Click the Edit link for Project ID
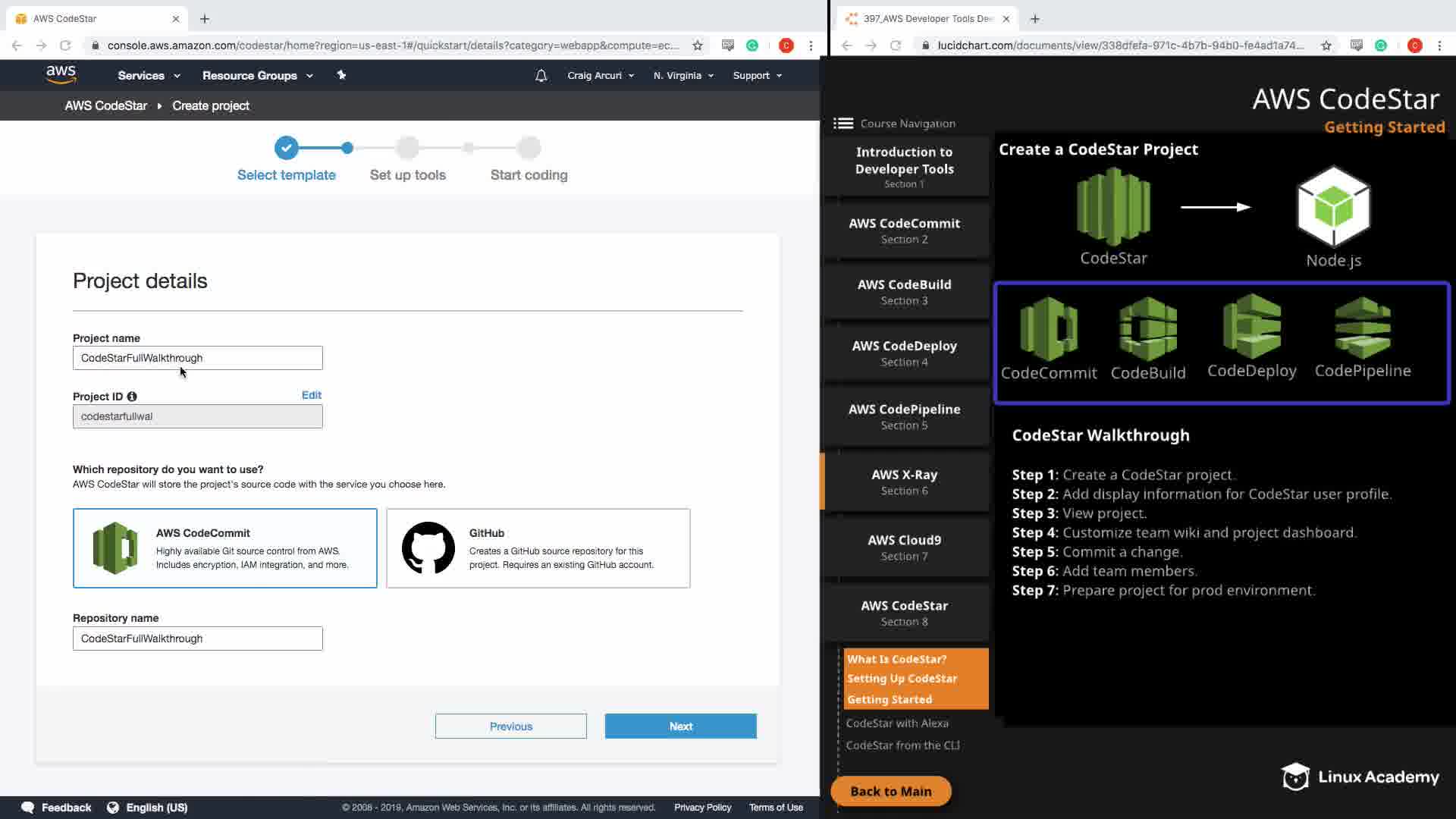This screenshot has width=1456, height=819. [x=311, y=395]
